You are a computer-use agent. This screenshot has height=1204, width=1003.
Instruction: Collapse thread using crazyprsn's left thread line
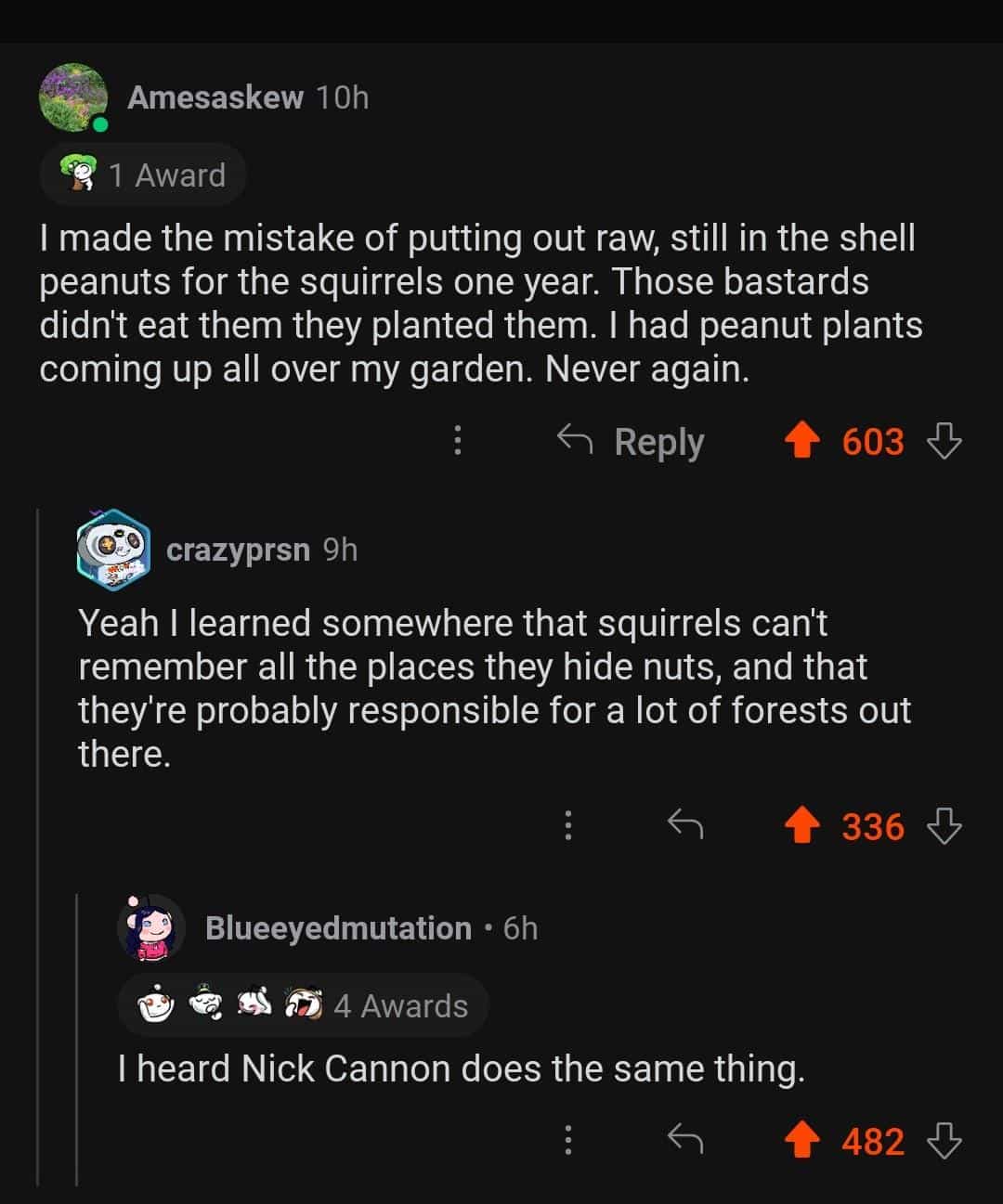pos(38,835)
